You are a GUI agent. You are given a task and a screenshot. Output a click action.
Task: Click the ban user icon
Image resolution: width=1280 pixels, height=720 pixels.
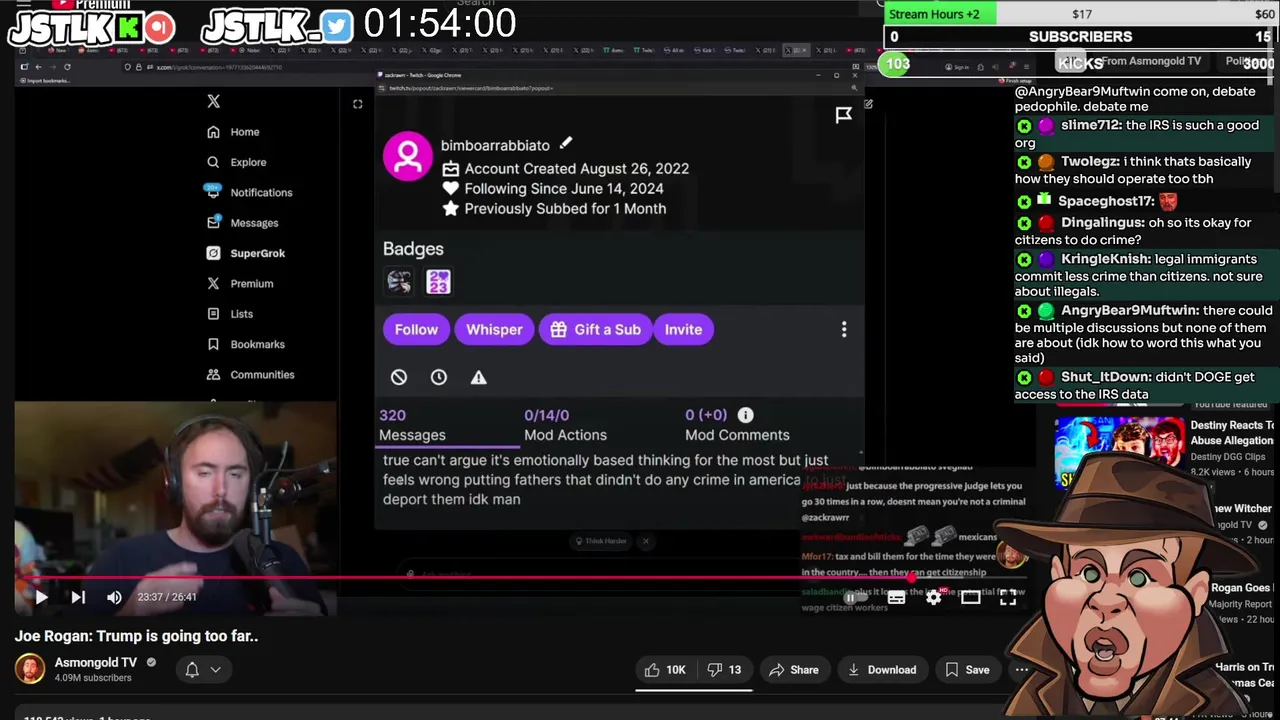399,377
